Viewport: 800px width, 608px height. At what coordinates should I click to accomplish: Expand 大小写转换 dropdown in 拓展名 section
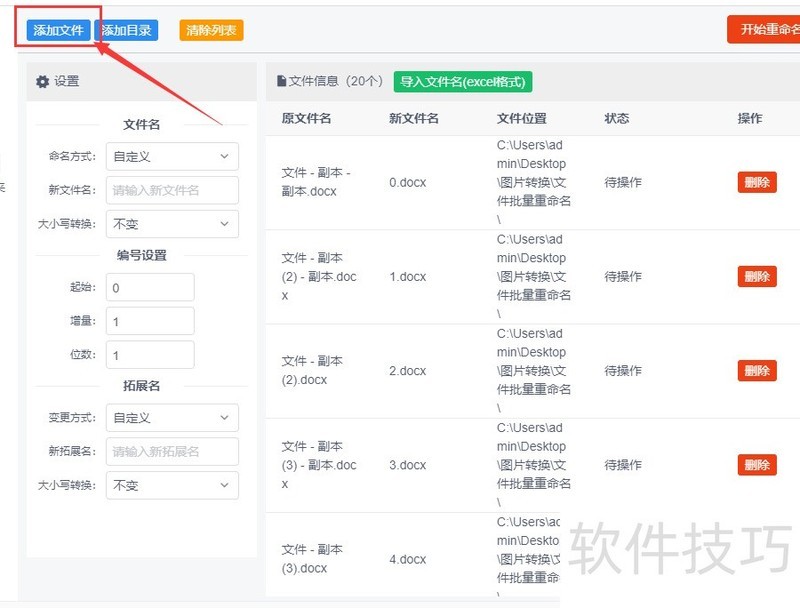pos(172,485)
